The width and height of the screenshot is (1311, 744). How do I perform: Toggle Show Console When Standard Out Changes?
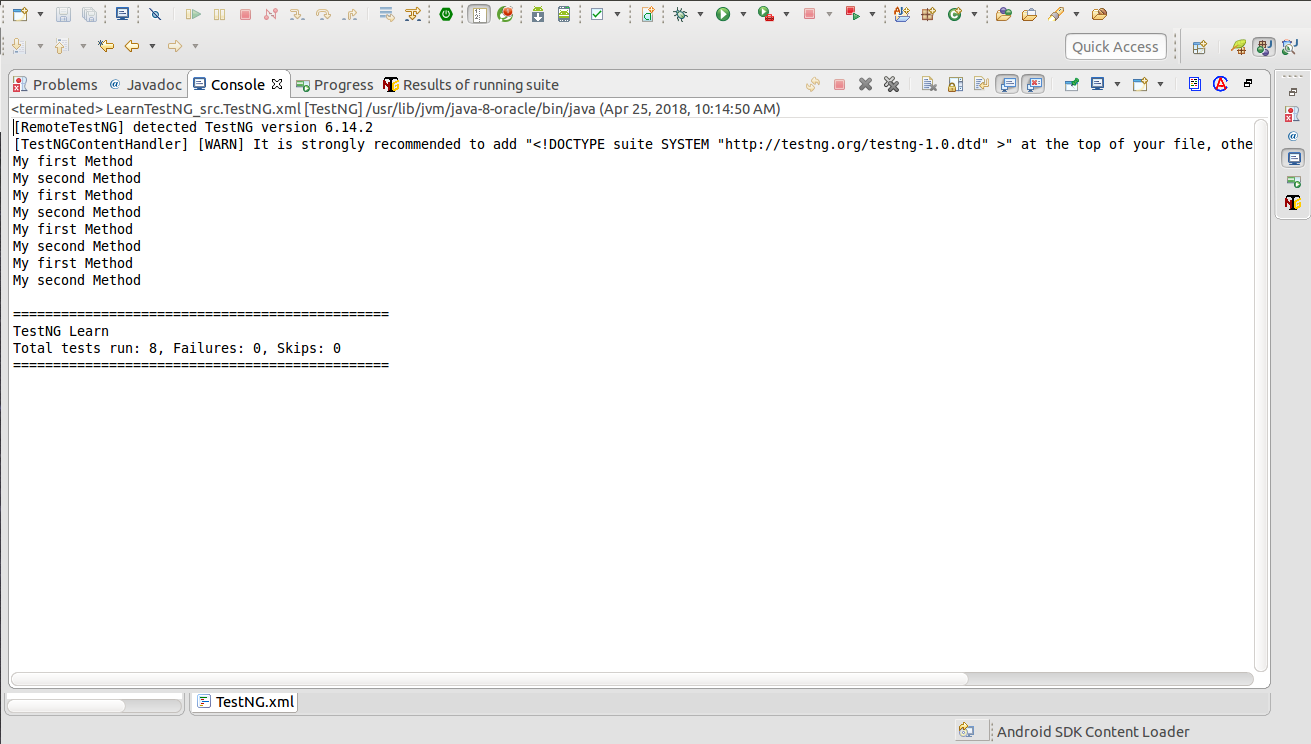[x=1008, y=84]
